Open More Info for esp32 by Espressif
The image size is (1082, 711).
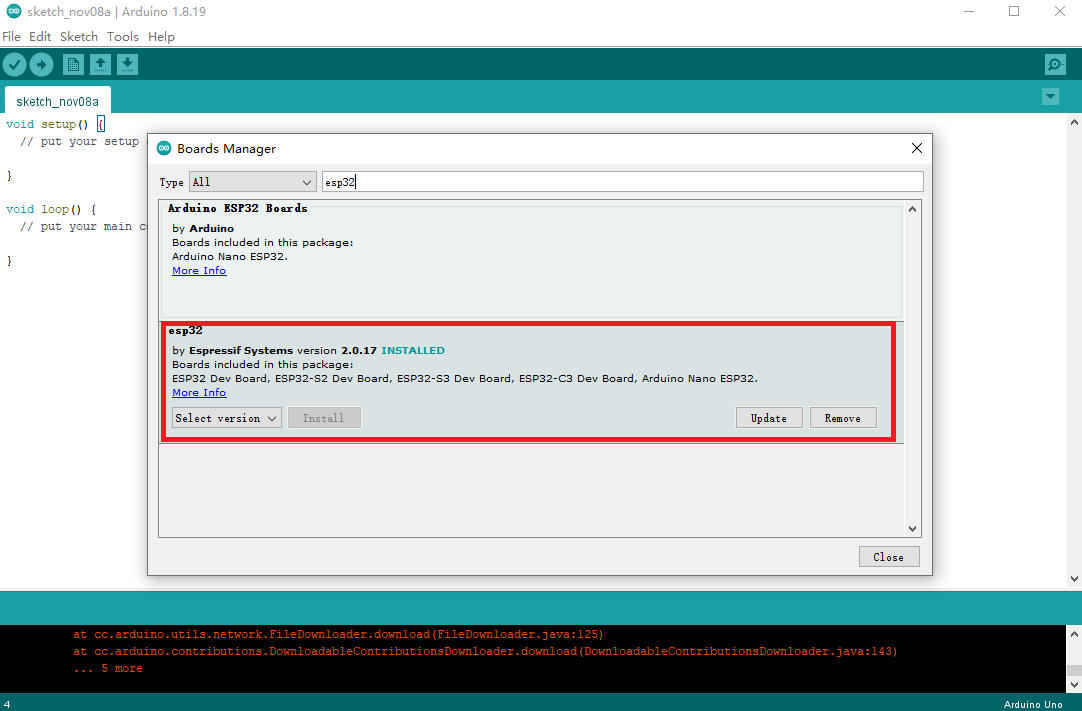(199, 393)
